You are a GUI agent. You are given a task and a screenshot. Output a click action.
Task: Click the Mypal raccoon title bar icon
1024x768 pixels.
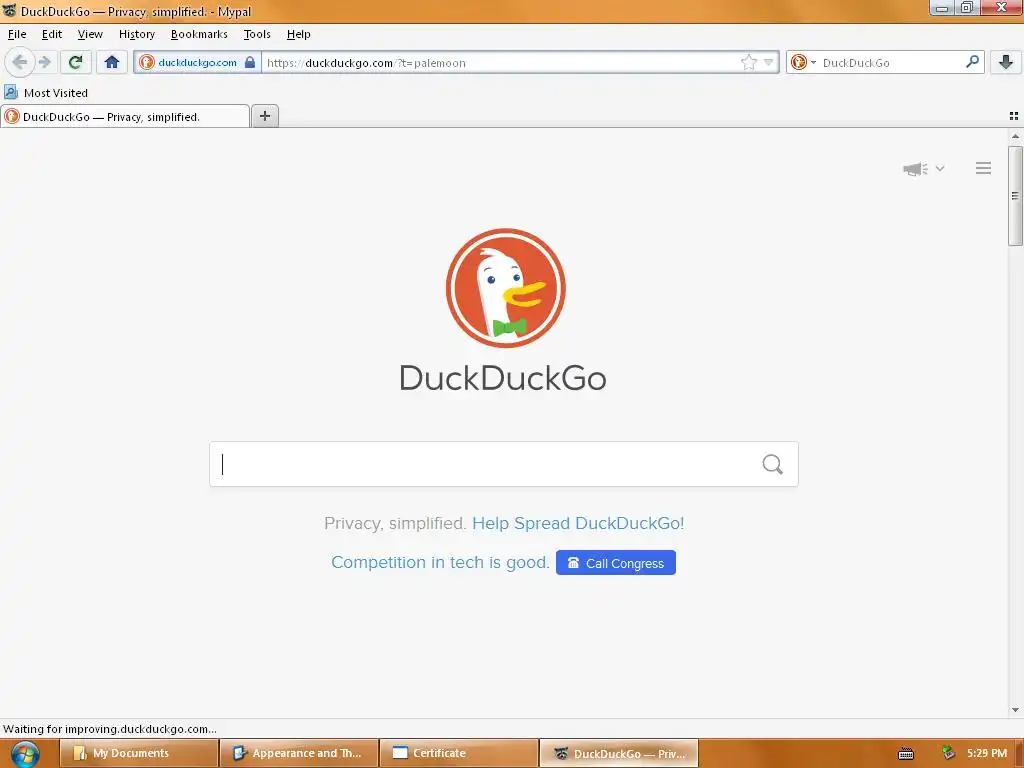pyautogui.click(x=9, y=10)
